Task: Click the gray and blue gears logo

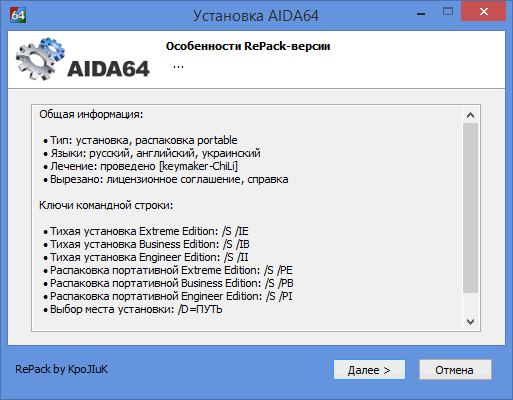Action: pos(40,59)
